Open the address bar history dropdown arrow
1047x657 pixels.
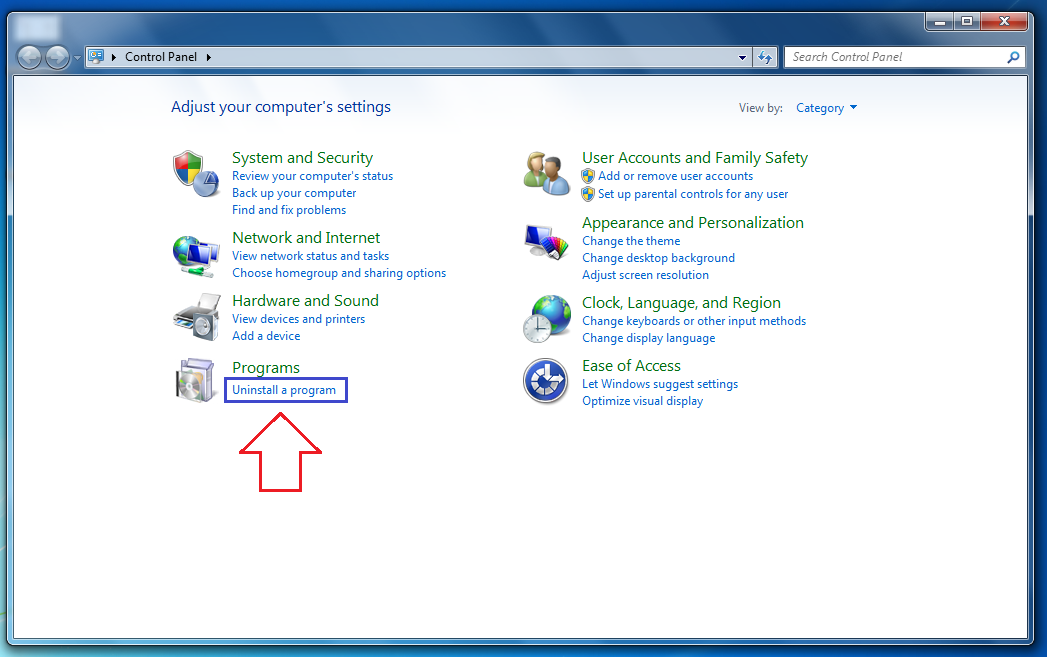click(x=742, y=57)
